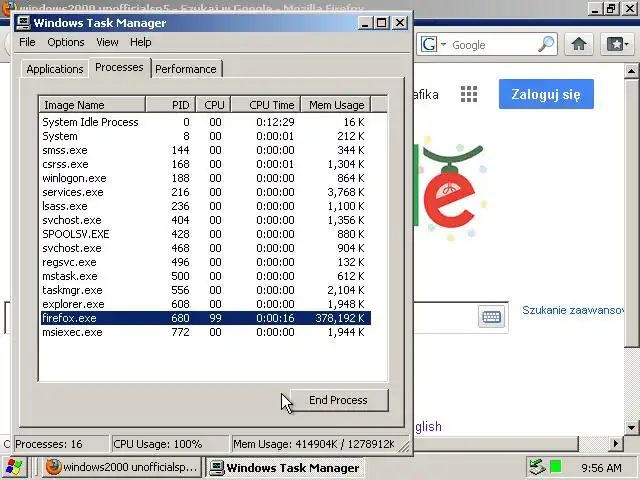Viewport: 640px width, 480px height.
Task: Open the View menu in Task Manager
Action: tap(107, 42)
